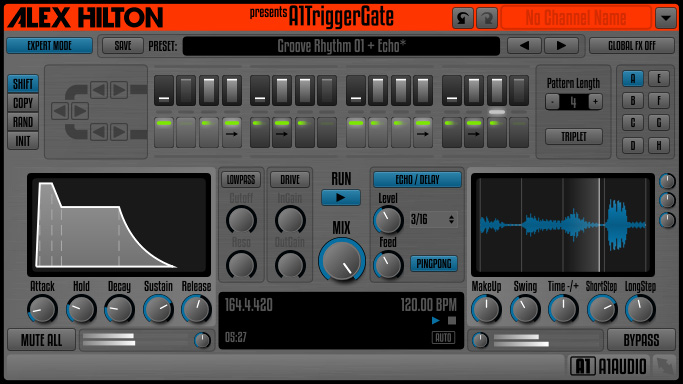Toggle the ECHO / DELAY effect

click(417, 179)
